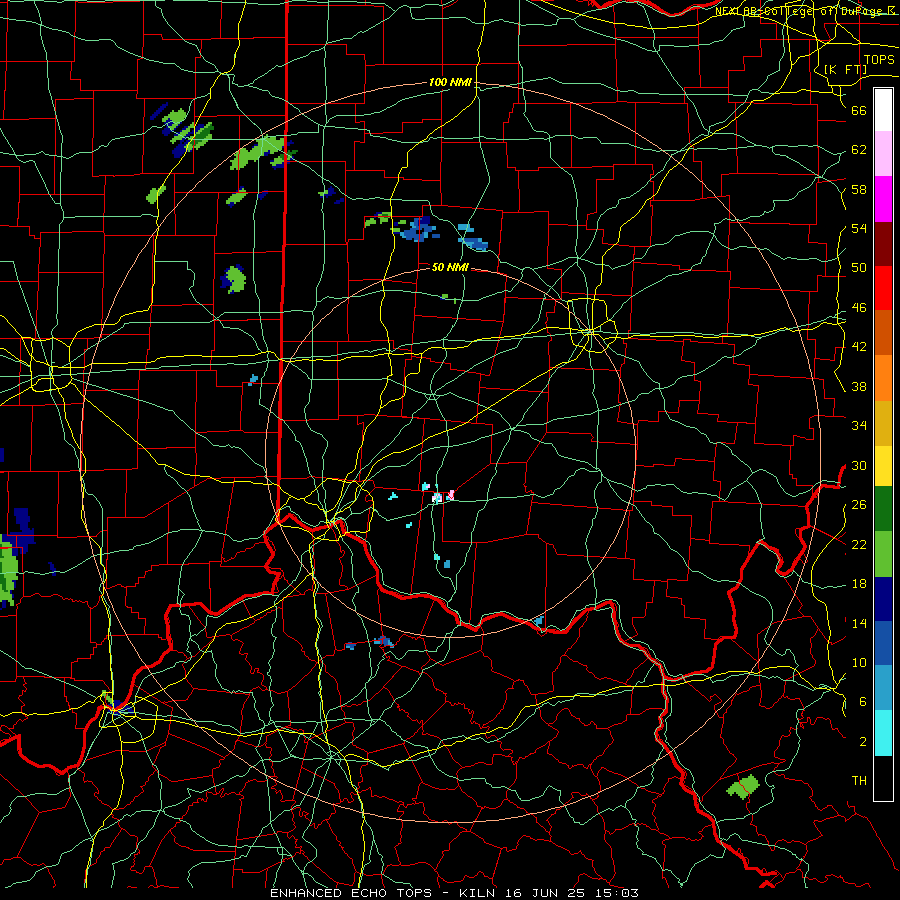
Task: Click the TOPS legend title
Action: point(879,60)
